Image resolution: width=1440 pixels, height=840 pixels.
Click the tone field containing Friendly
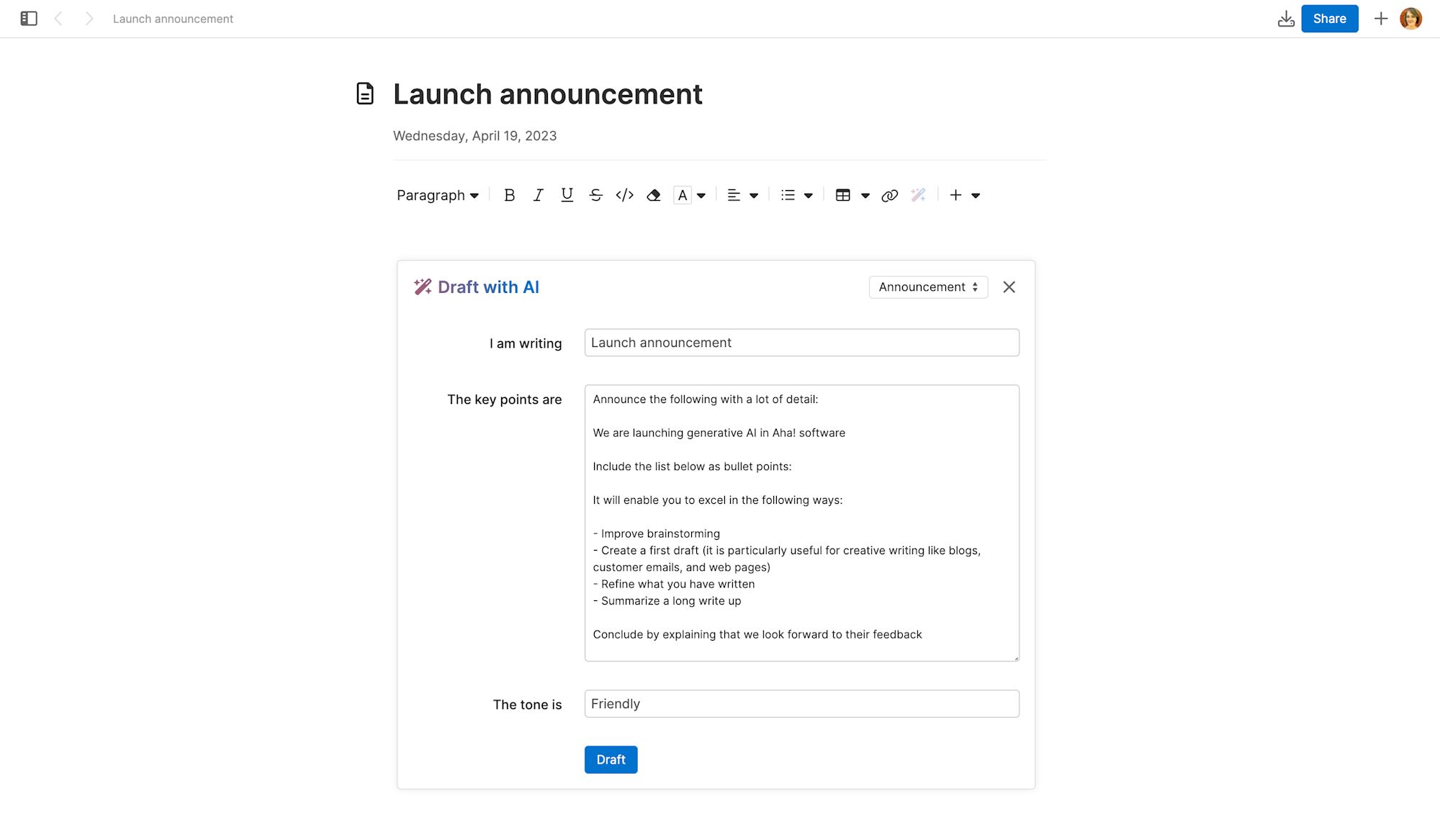click(801, 703)
